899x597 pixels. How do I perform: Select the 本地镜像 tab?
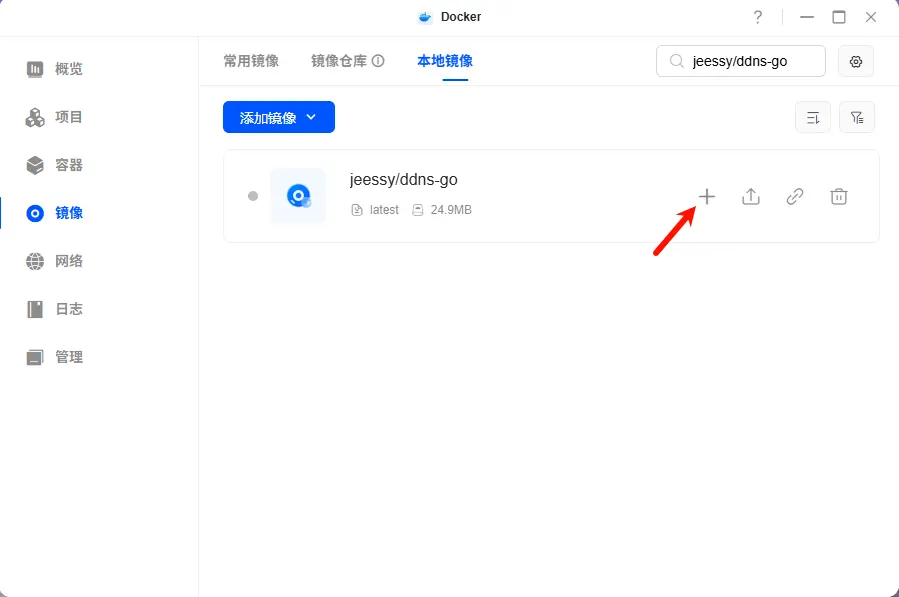coord(445,61)
